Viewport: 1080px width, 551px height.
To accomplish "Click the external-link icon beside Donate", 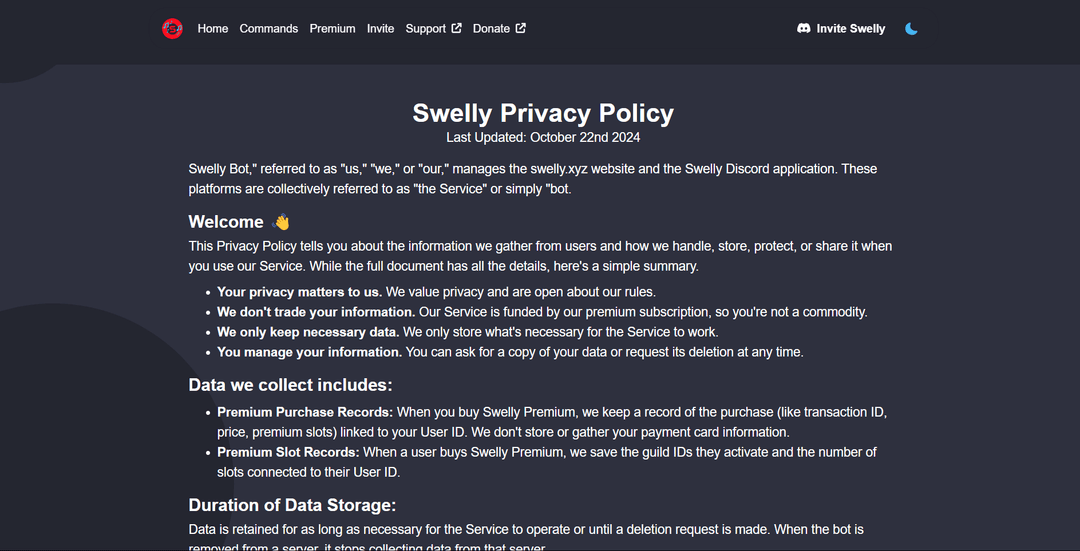I will [x=521, y=28].
